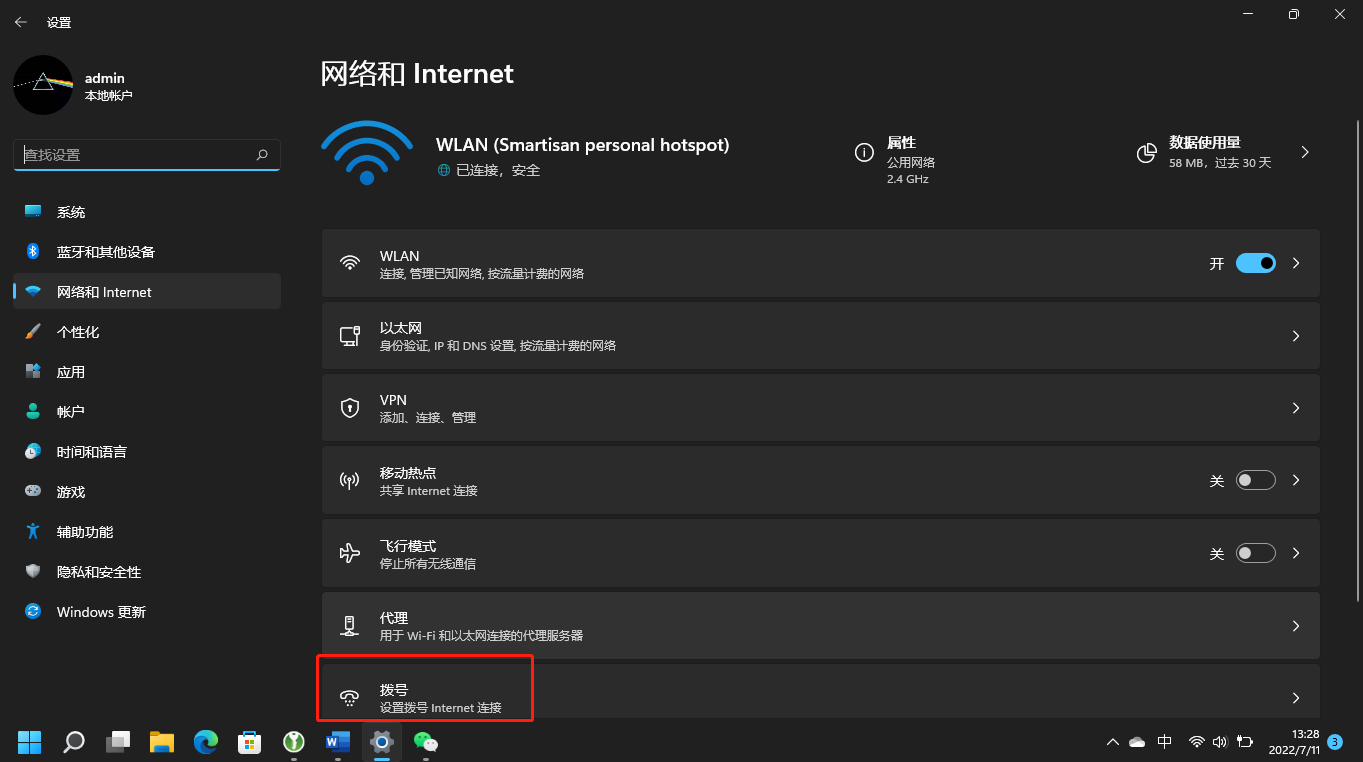Viewport: 1363px width, 762px height.
Task: Expand Ethernet settings chevron
Action: tap(1296, 336)
